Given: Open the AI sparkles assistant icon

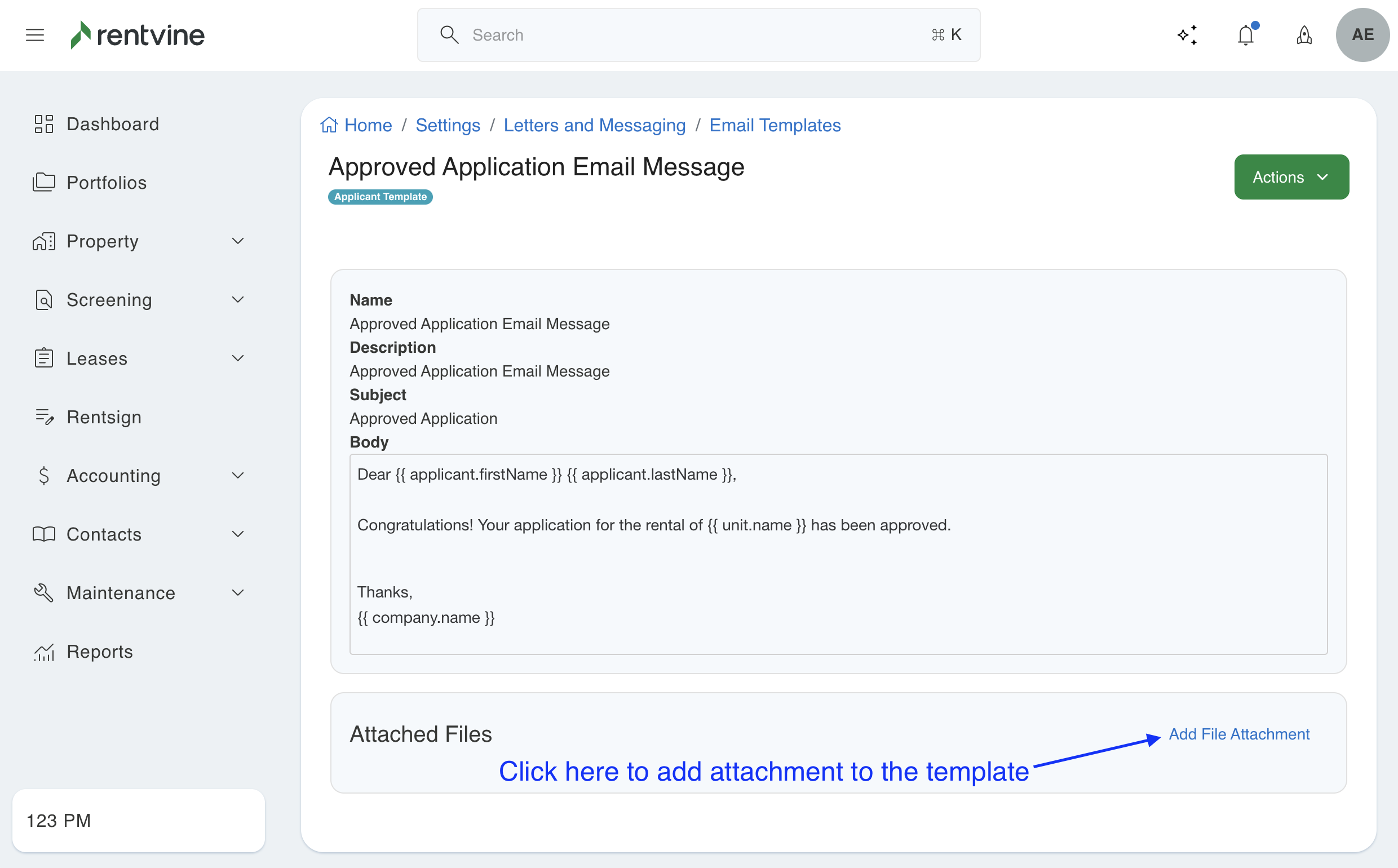Looking at the screenshot, I should pos(1187,35).
